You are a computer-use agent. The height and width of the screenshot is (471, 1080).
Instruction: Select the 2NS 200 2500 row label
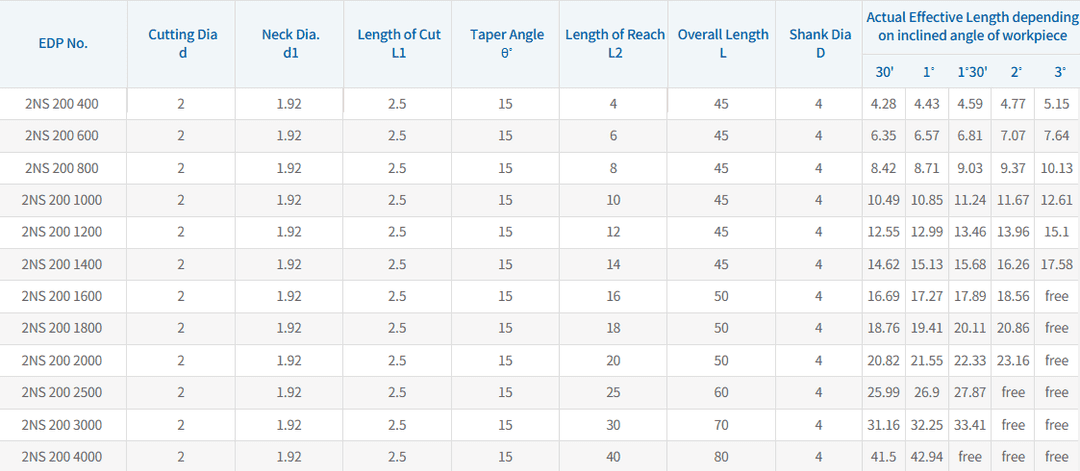point(62,392)
